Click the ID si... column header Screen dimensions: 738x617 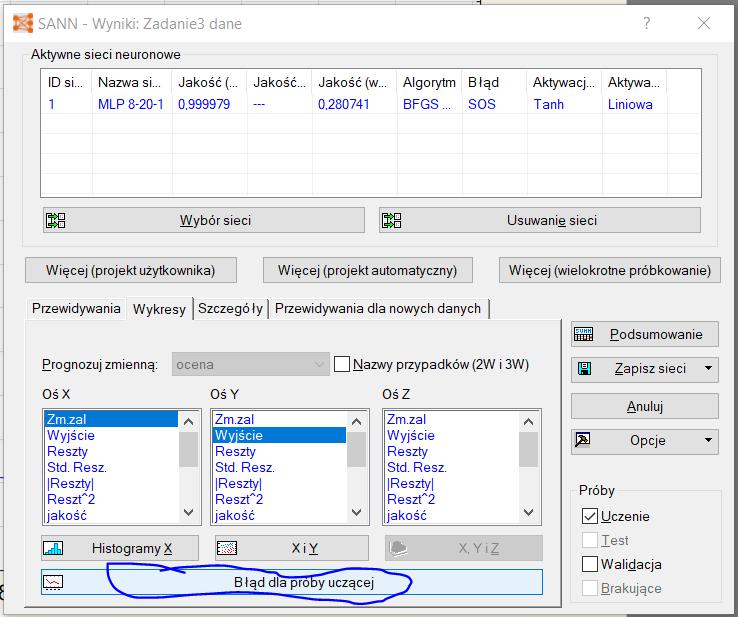[65, 82]
